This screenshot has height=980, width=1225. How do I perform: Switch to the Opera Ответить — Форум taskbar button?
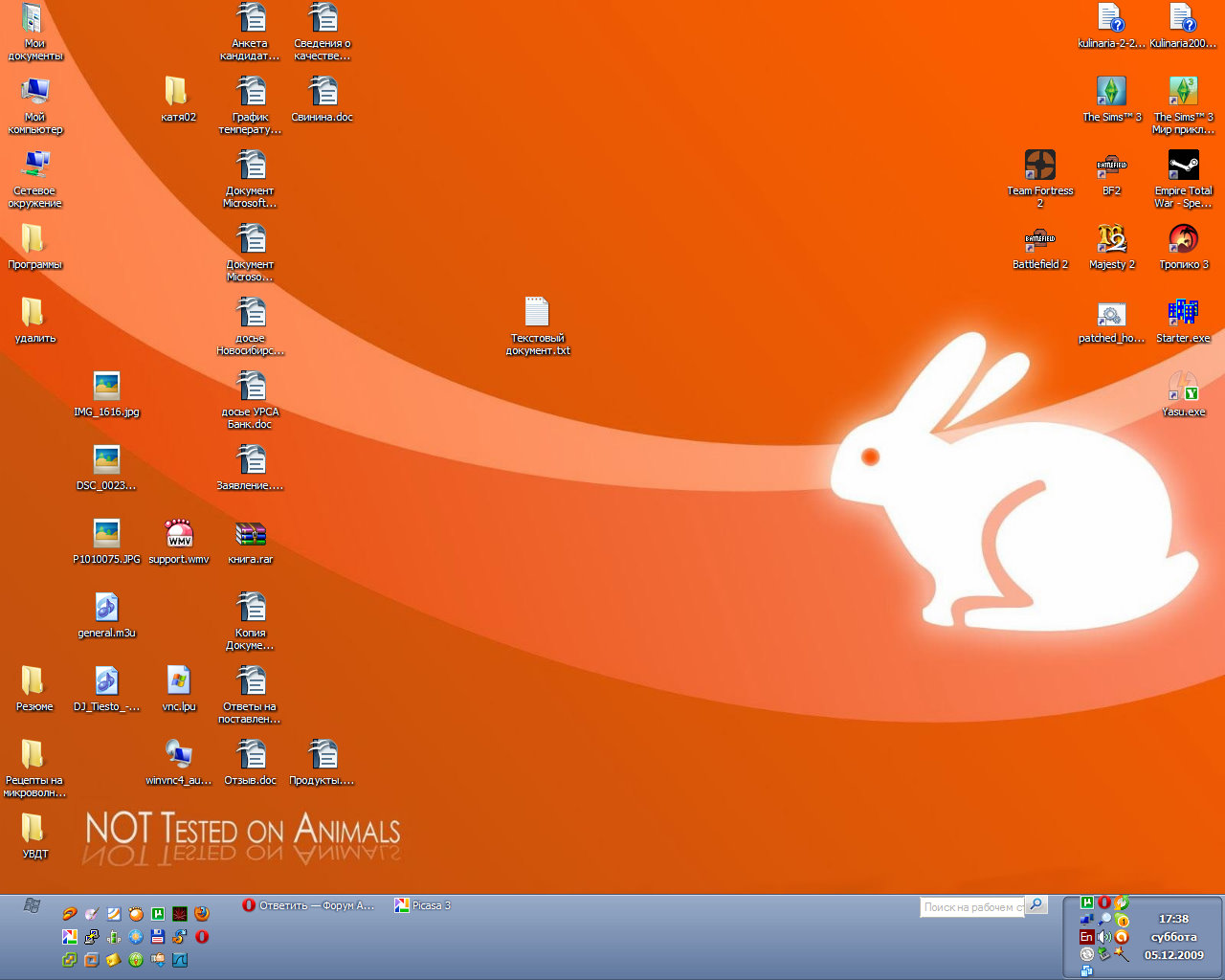[x=308, y=905]
